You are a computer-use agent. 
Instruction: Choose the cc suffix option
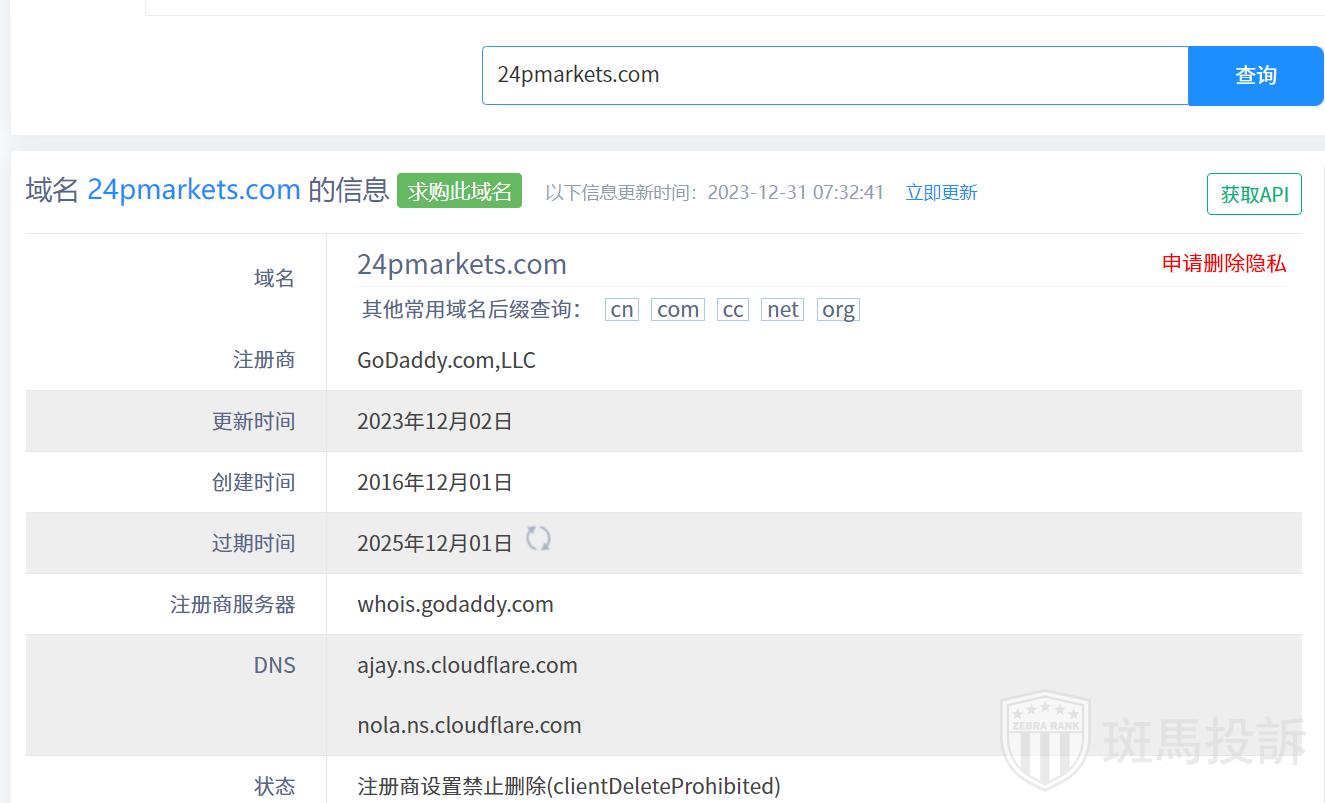733,310
